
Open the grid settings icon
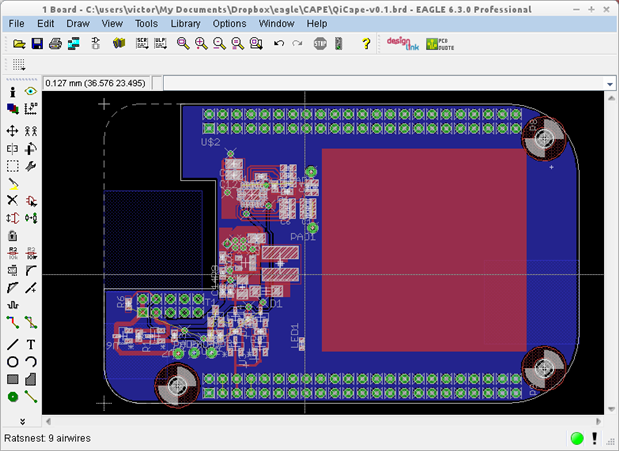(19, 64)
